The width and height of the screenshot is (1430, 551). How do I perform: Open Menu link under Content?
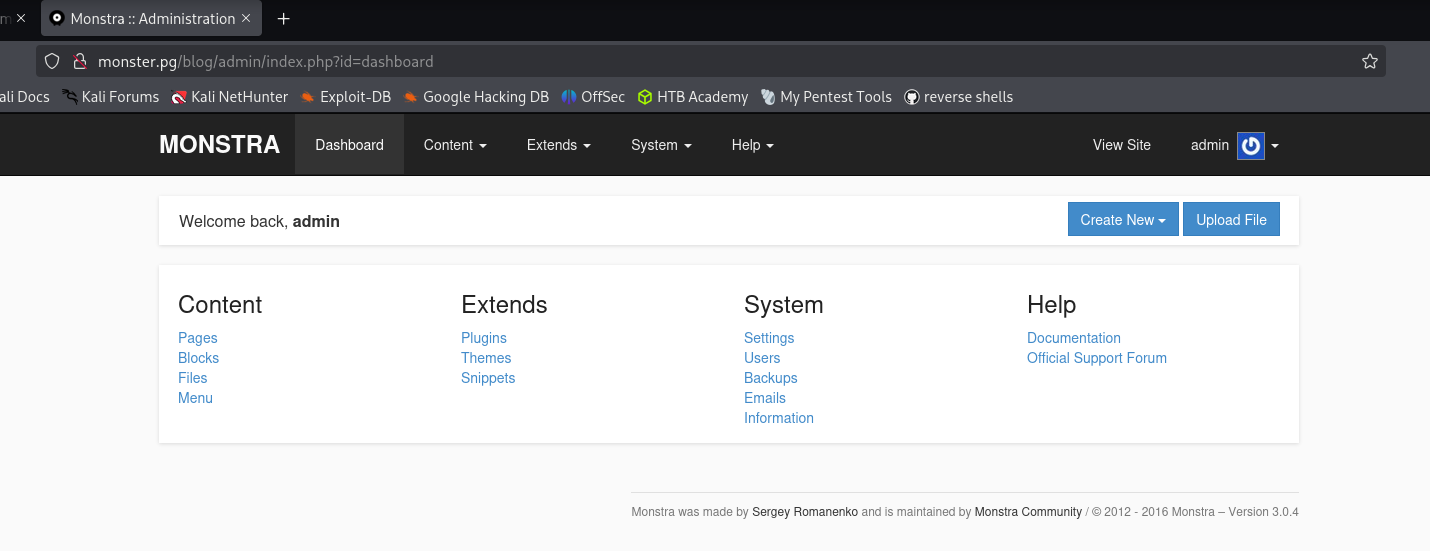point(195,398)
